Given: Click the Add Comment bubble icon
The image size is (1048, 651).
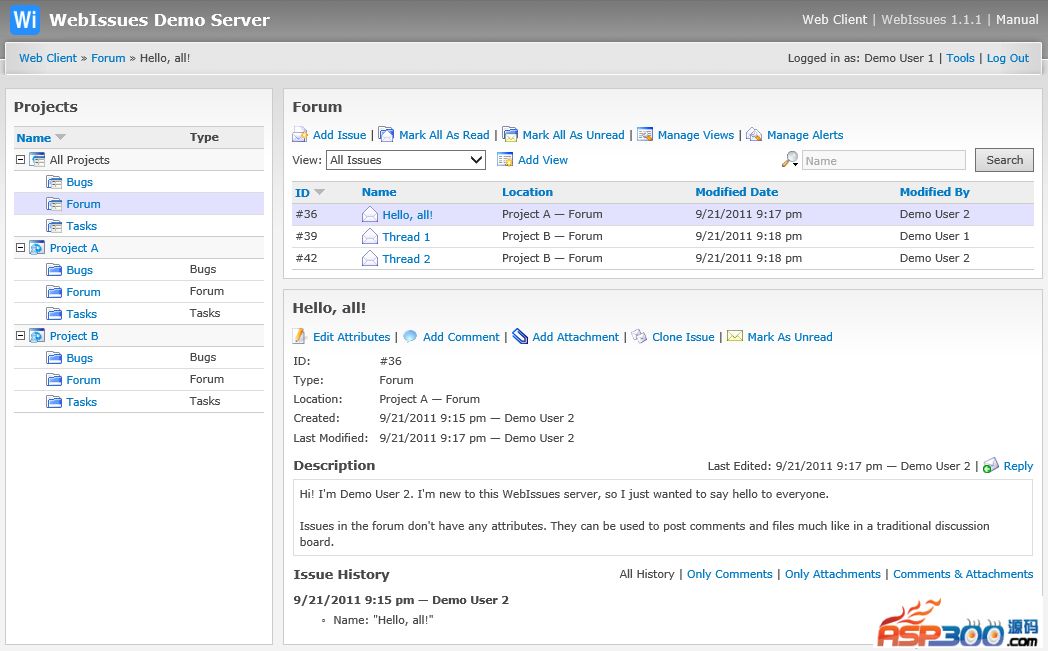Looking at the screenshot, I should (410, 337).
